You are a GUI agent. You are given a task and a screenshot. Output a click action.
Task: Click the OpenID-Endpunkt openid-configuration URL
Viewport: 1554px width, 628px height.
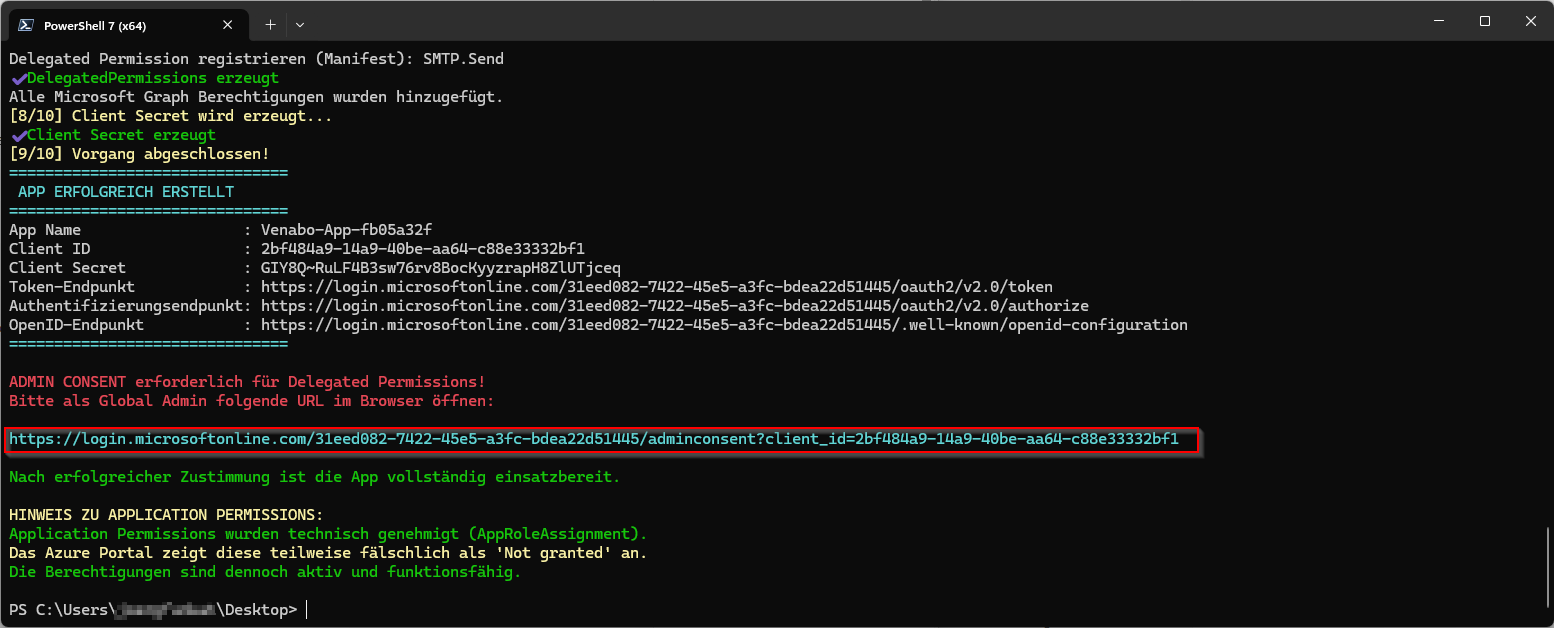pyautogui.click(x=724, y=325)
